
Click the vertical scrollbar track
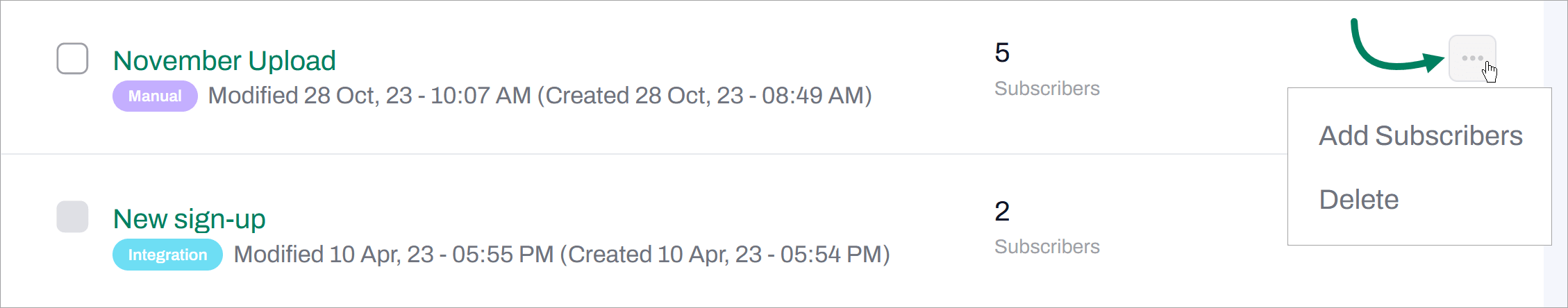[x=1555, y=153]
